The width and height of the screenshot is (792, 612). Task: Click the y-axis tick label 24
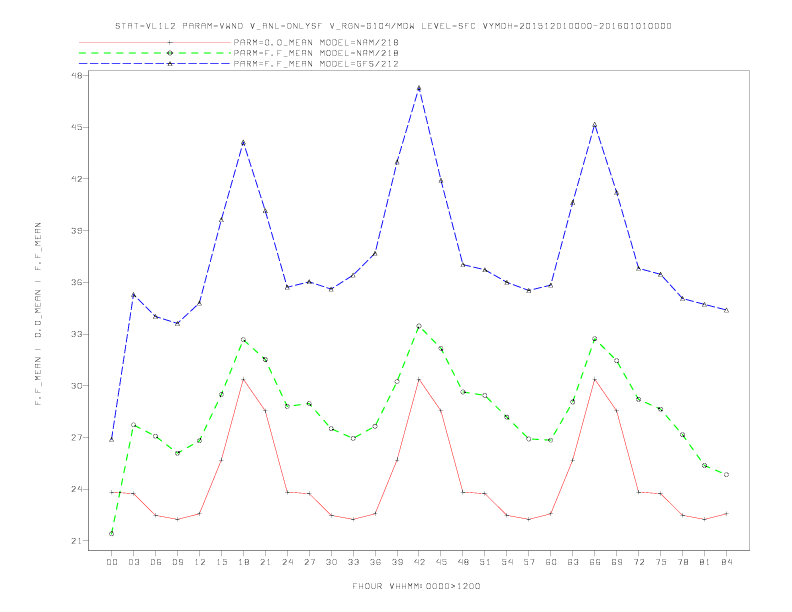pos(77,489)
